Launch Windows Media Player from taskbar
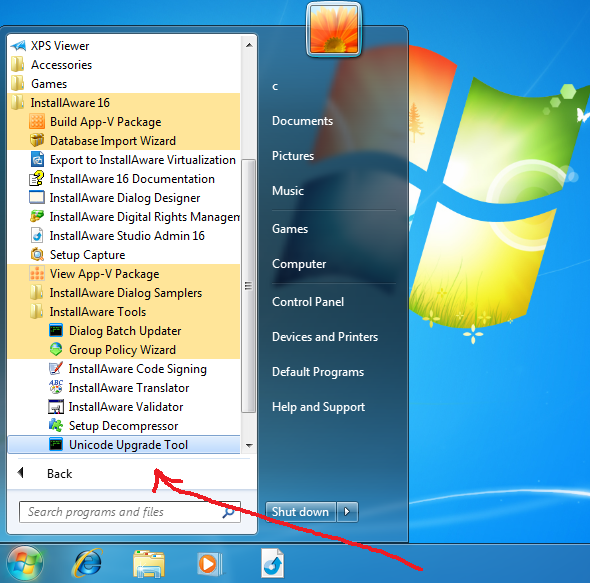Screen dimensions: 590x583 209,563
